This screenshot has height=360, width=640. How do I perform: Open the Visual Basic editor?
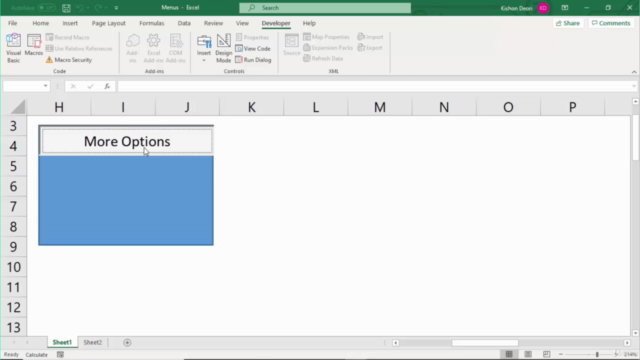pyautogui.click(x=13, y=48)
